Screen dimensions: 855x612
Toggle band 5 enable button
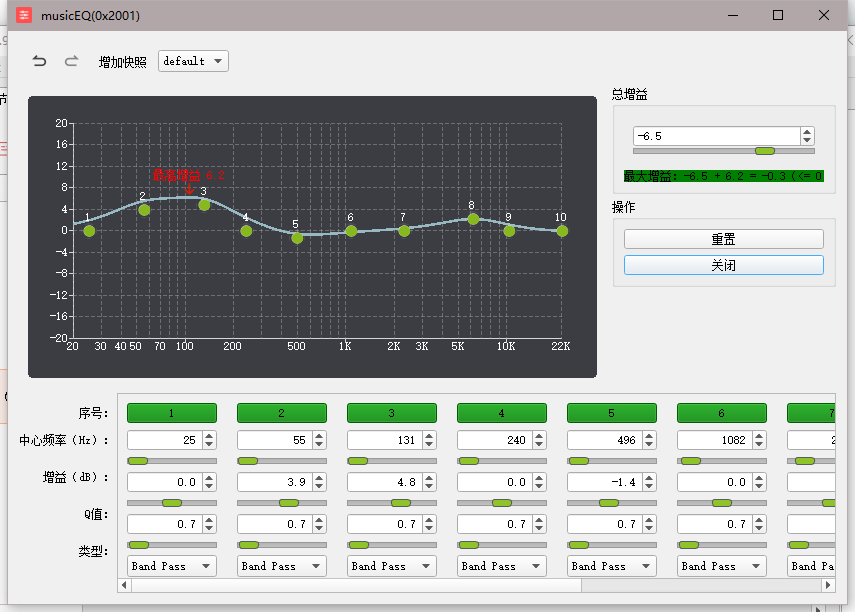click(612, 413)
